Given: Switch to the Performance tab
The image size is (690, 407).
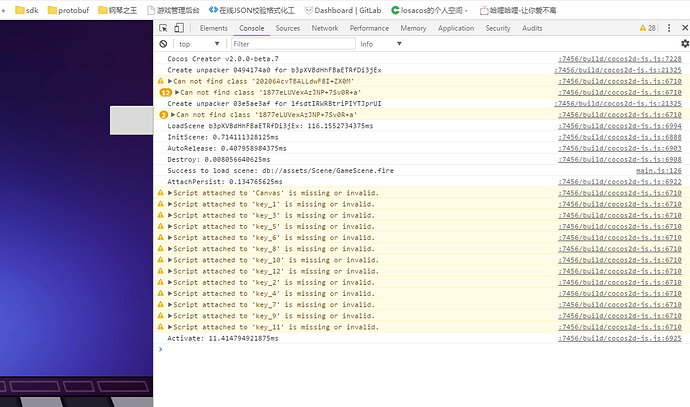Looking at the screenshot, I should point(369,28).
